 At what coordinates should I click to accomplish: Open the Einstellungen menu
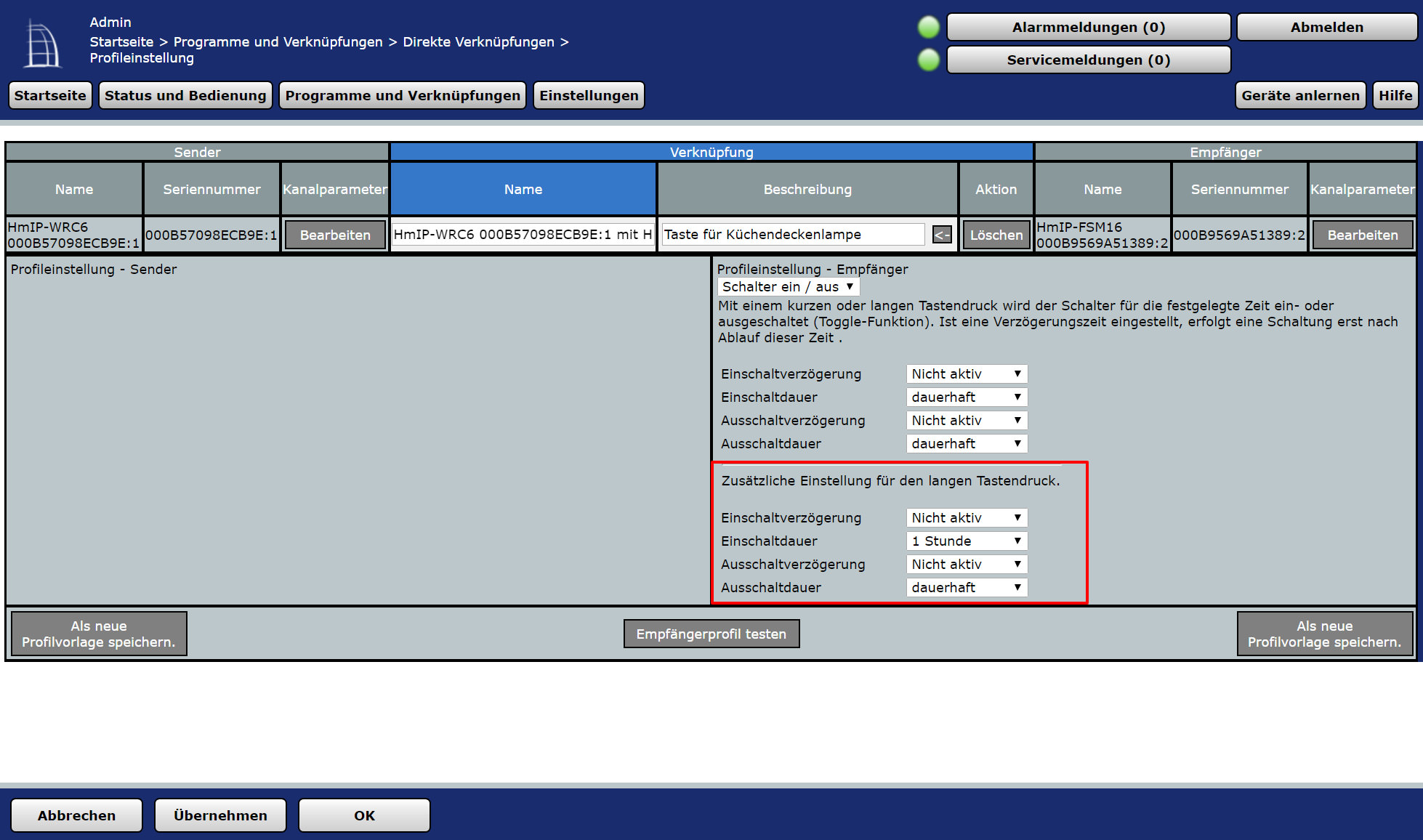589,95
